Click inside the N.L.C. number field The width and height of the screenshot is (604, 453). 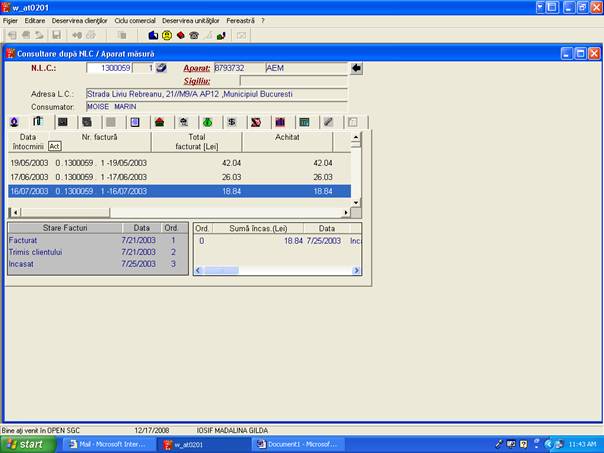click(x=109, y=68)
